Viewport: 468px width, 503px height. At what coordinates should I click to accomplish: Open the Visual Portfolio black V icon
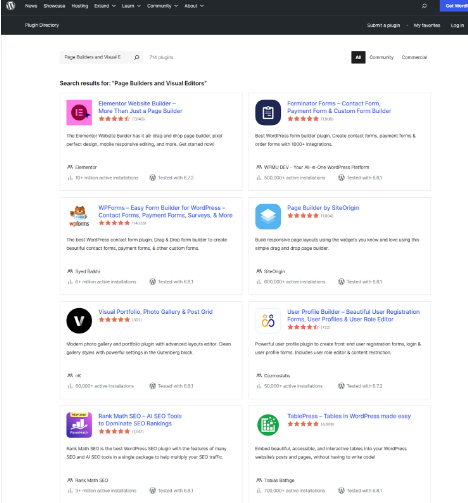click(x=79, y=321)
